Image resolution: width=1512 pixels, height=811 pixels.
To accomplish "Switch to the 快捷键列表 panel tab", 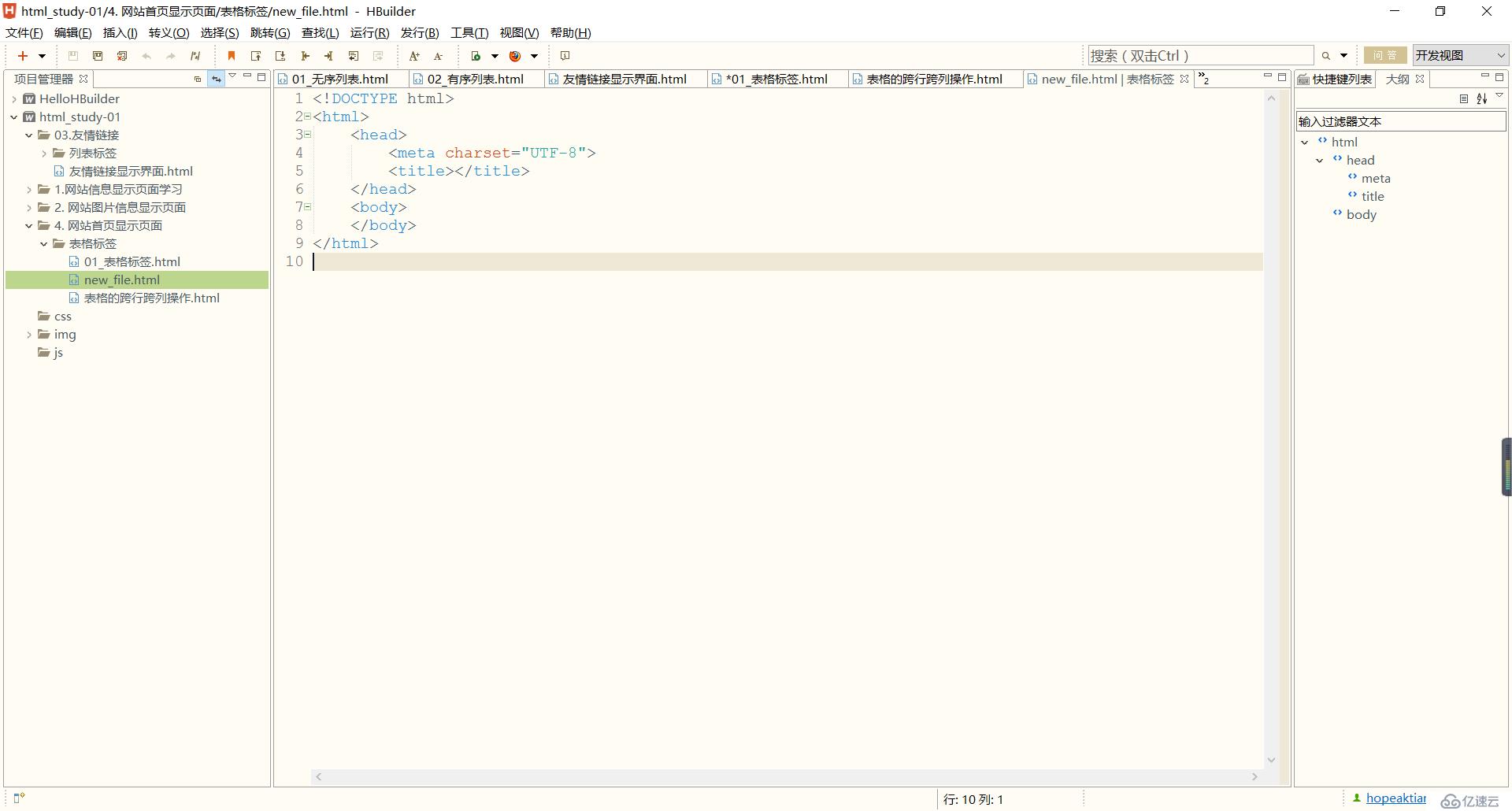I will click(x=1334, y=79).
